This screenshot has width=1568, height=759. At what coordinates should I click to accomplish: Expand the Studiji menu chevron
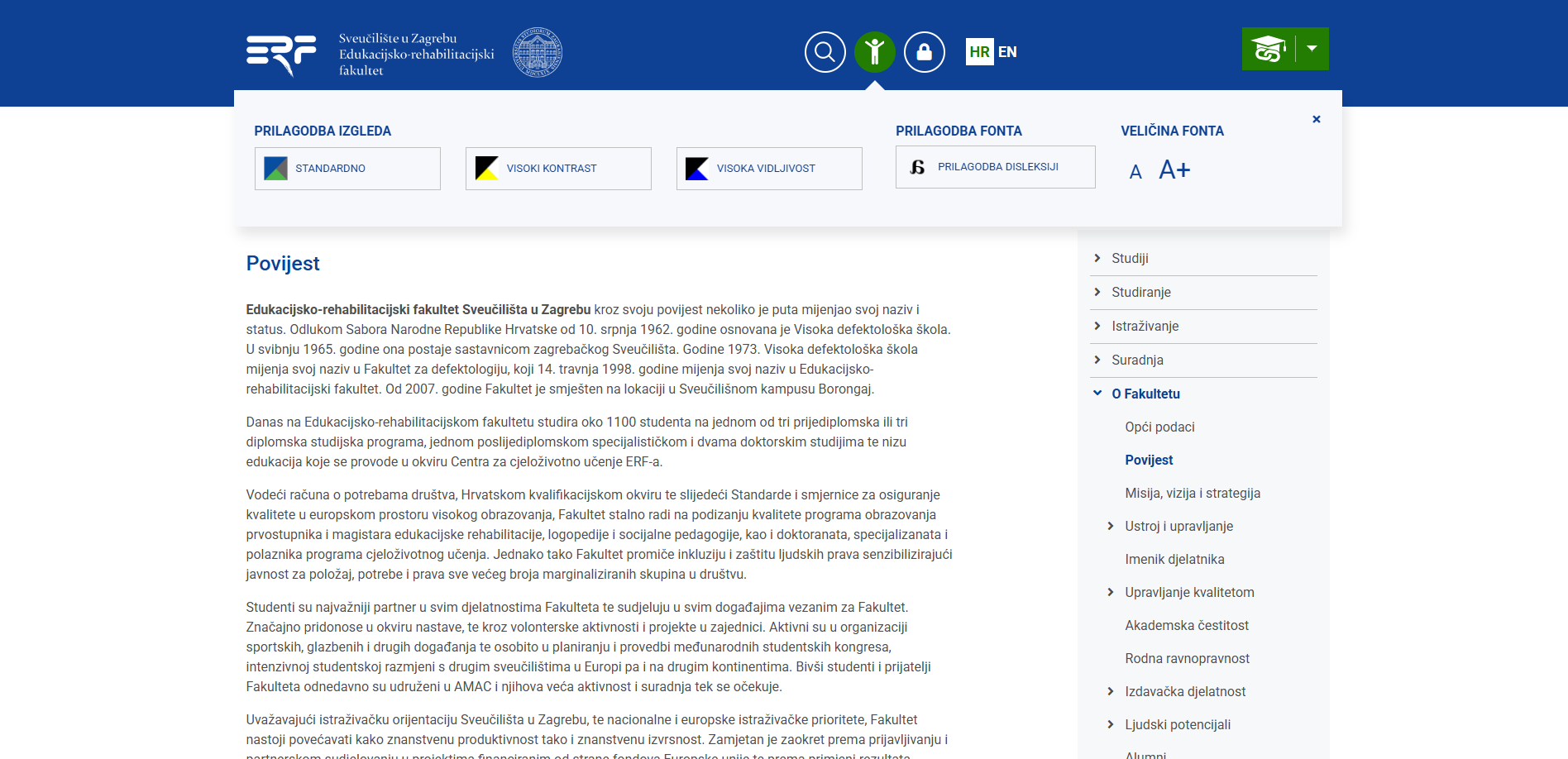(x=1097, y=258)
